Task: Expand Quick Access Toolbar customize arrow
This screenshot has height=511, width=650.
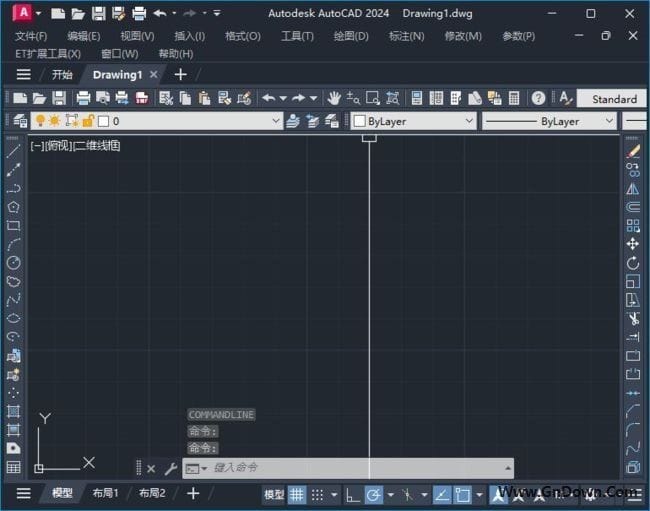Action: pos(217,13)
